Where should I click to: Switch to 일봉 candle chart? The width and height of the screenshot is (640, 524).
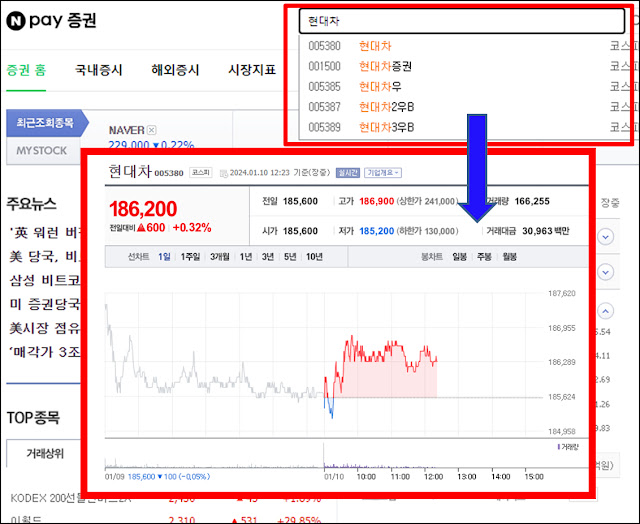point(460,257)
